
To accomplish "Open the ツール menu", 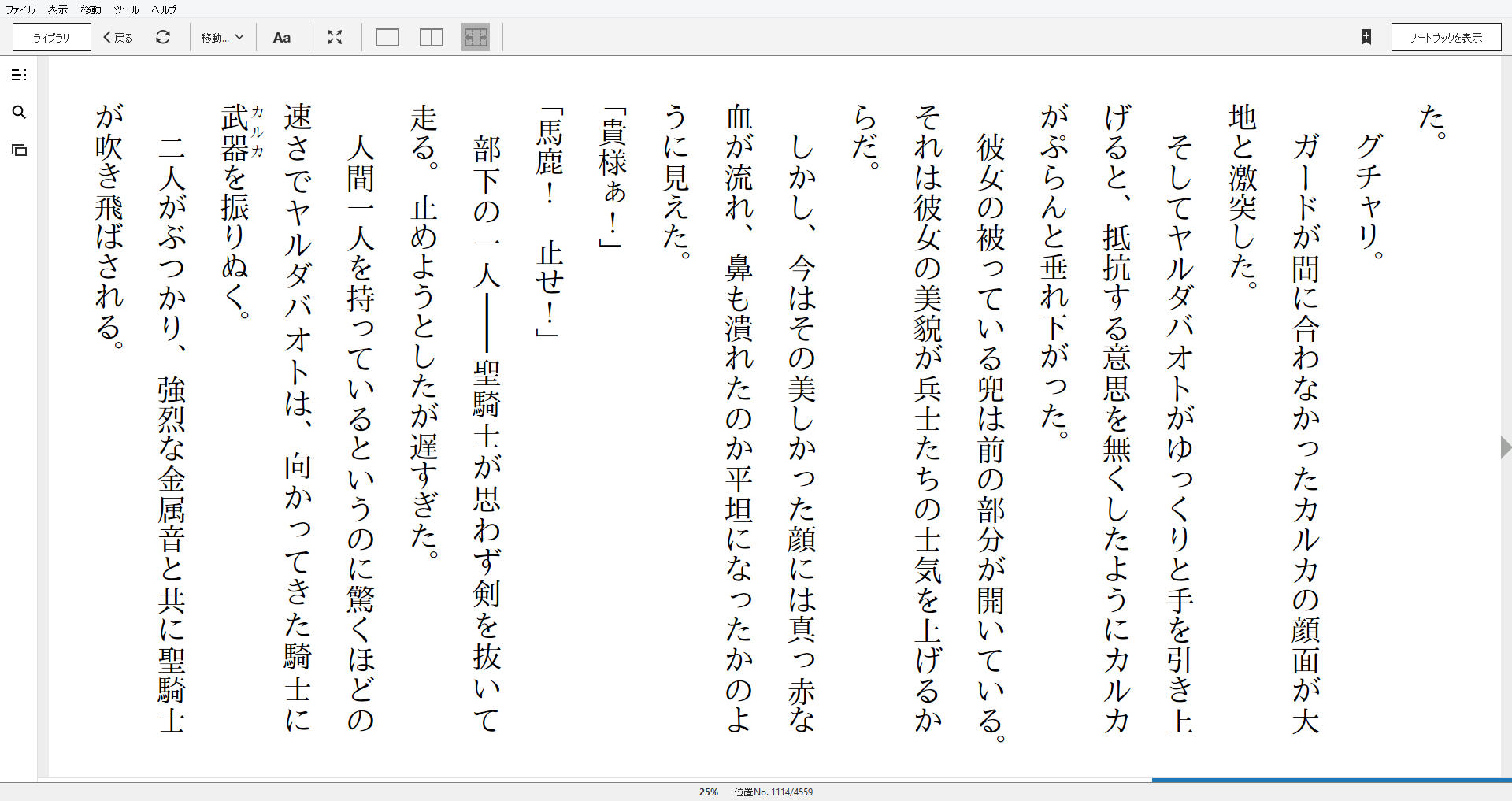I will pos(126,9).
